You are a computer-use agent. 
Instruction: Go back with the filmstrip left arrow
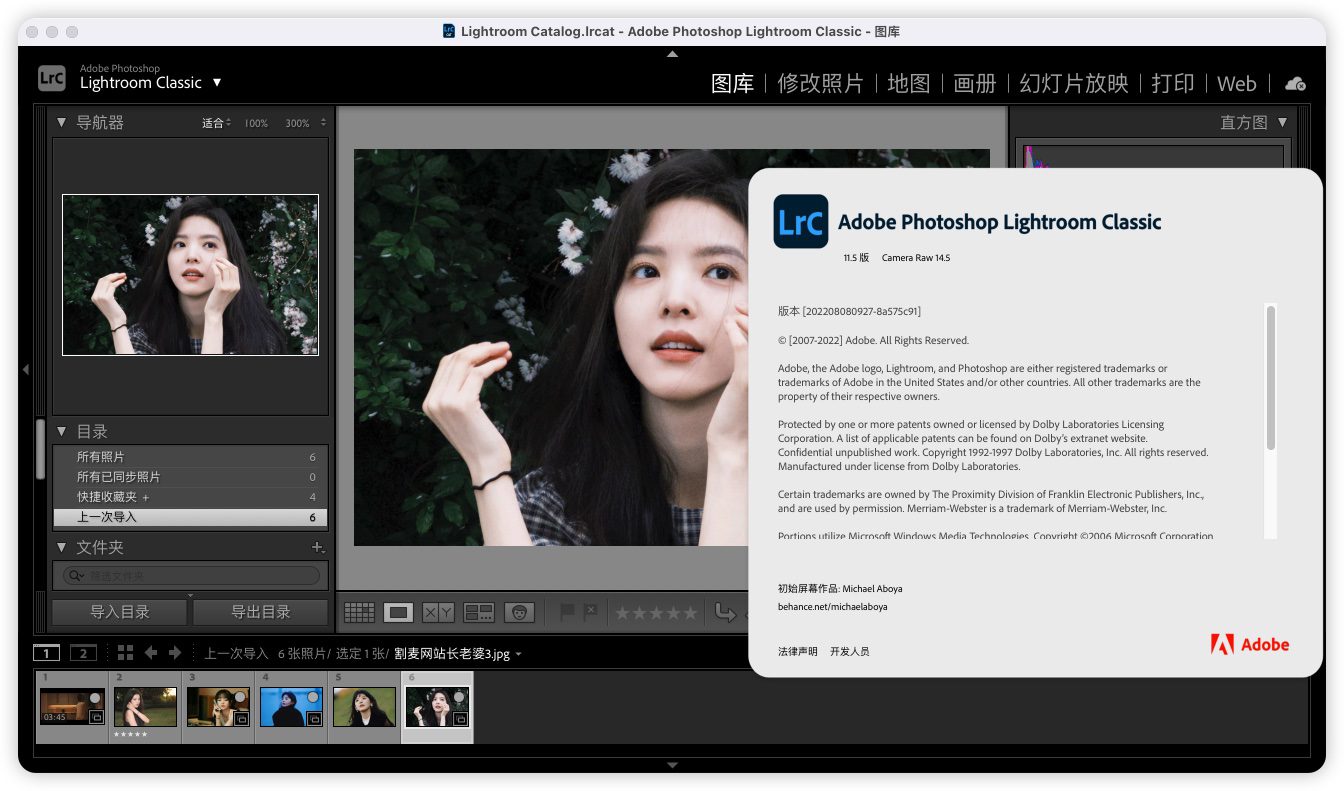pos(151,653)
